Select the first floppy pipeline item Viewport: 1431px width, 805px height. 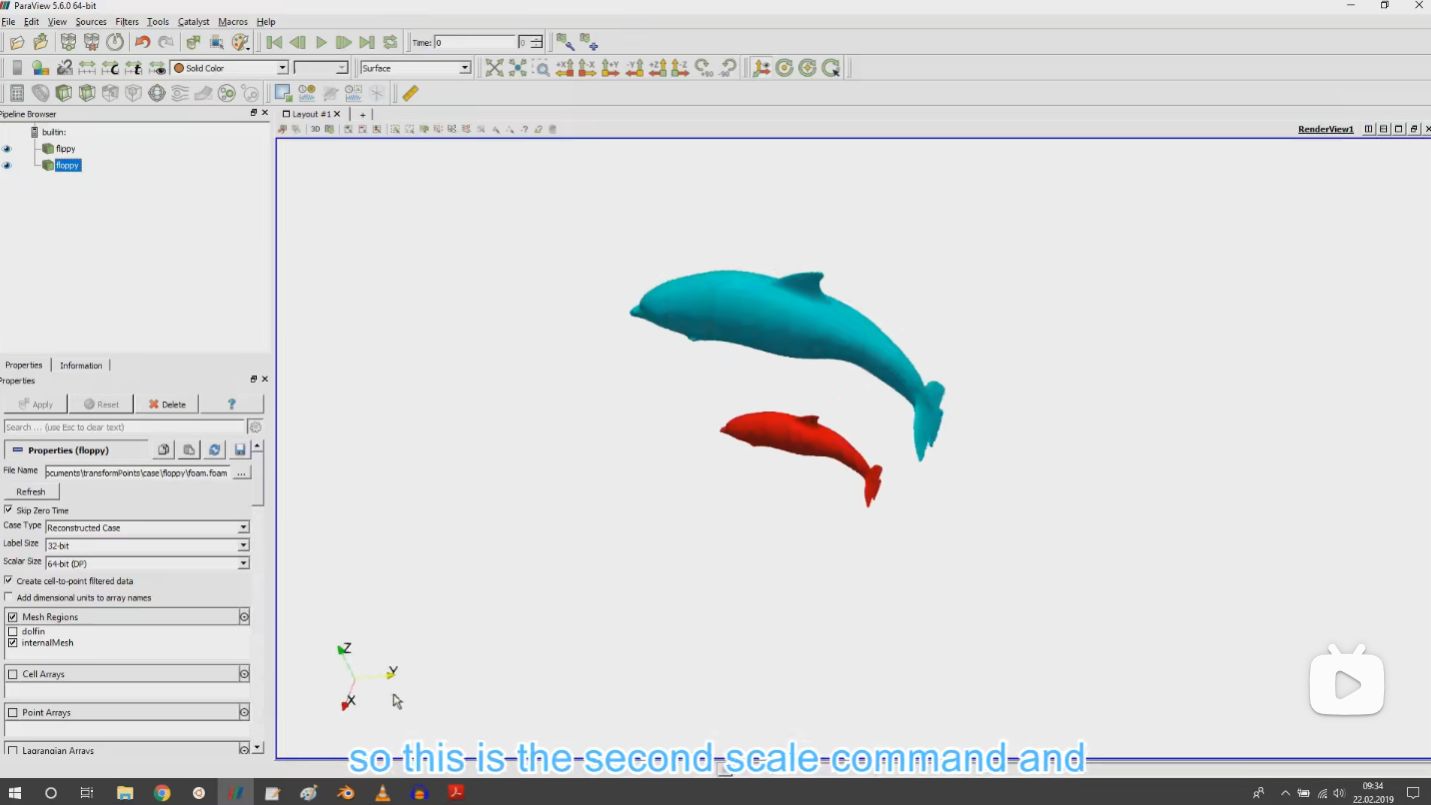(65, 149)
